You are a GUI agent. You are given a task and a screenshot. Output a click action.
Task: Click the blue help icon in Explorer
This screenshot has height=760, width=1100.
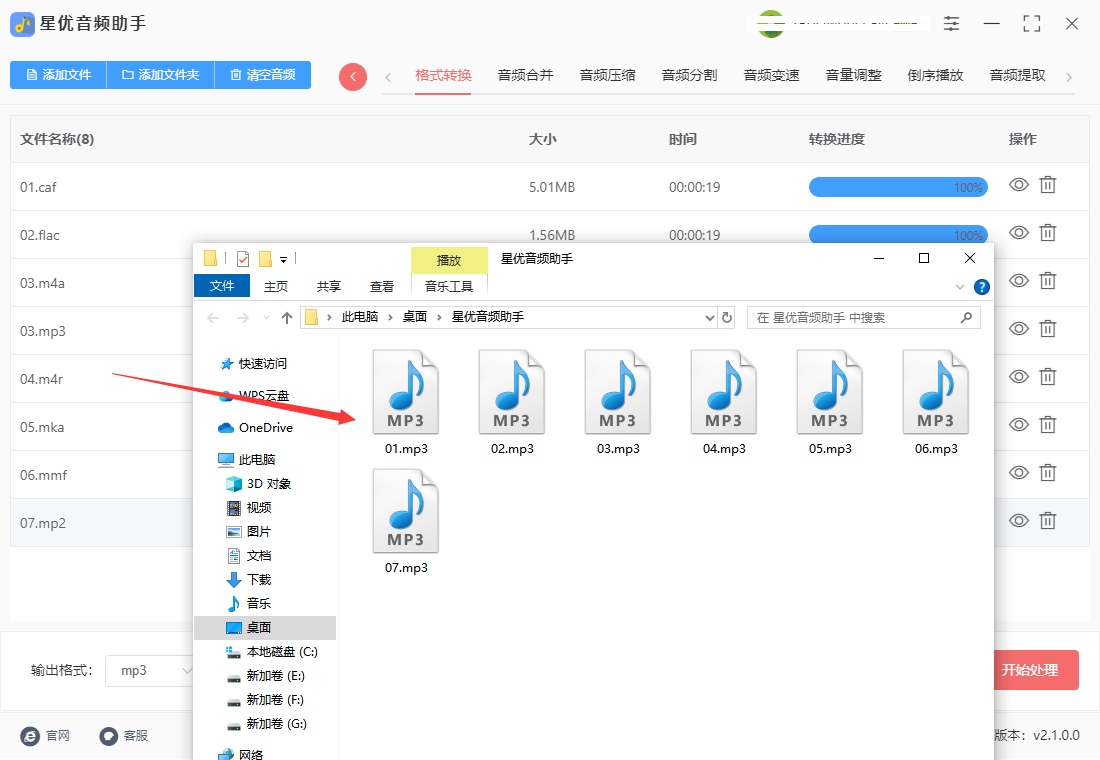982,287
